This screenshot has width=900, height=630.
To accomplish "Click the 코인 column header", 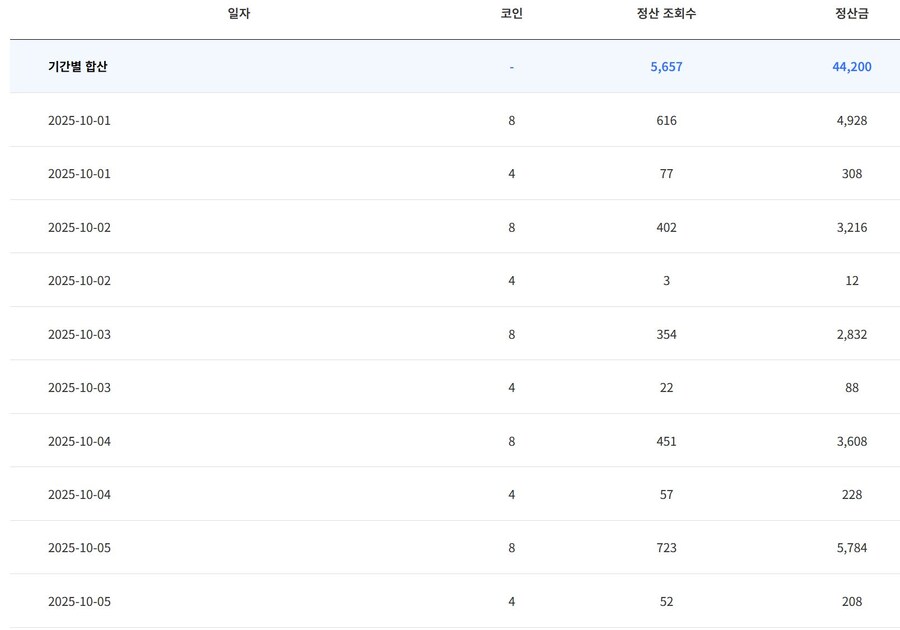I will tap(511, 14).
